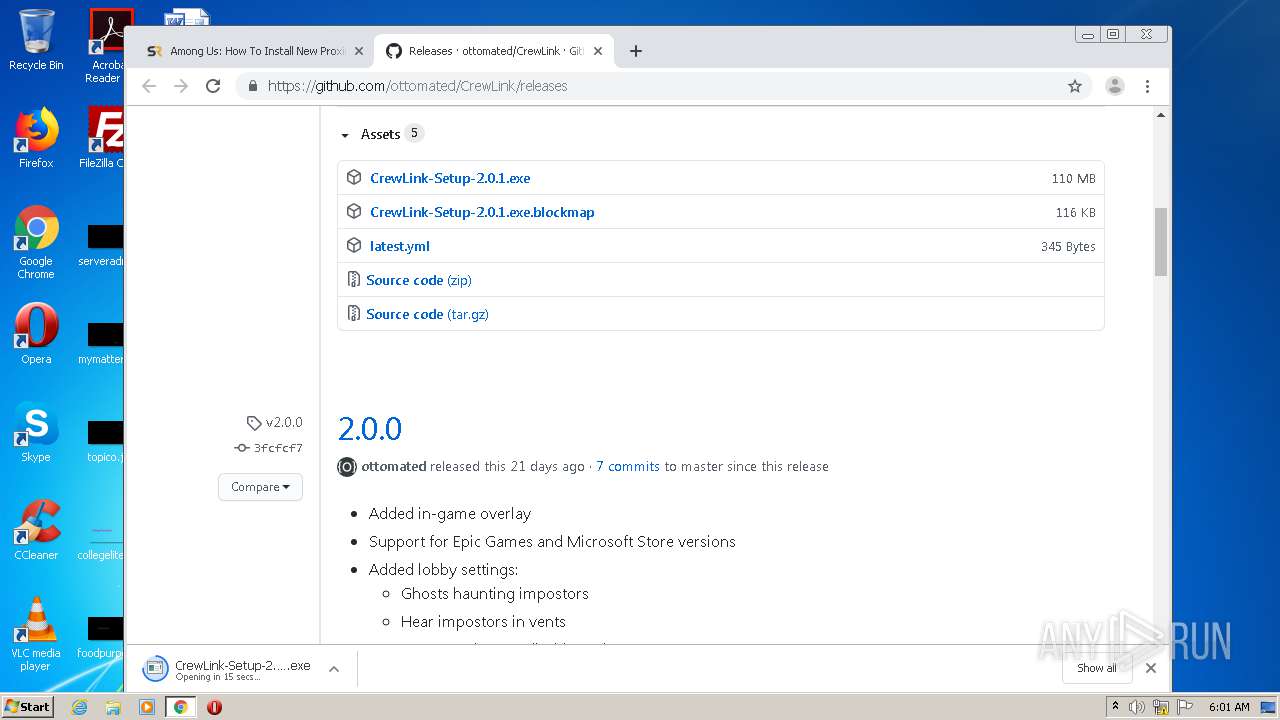The image size is (1280, 720).
Task: Download the latest.yml asset
Action: (x=400, y=246)
